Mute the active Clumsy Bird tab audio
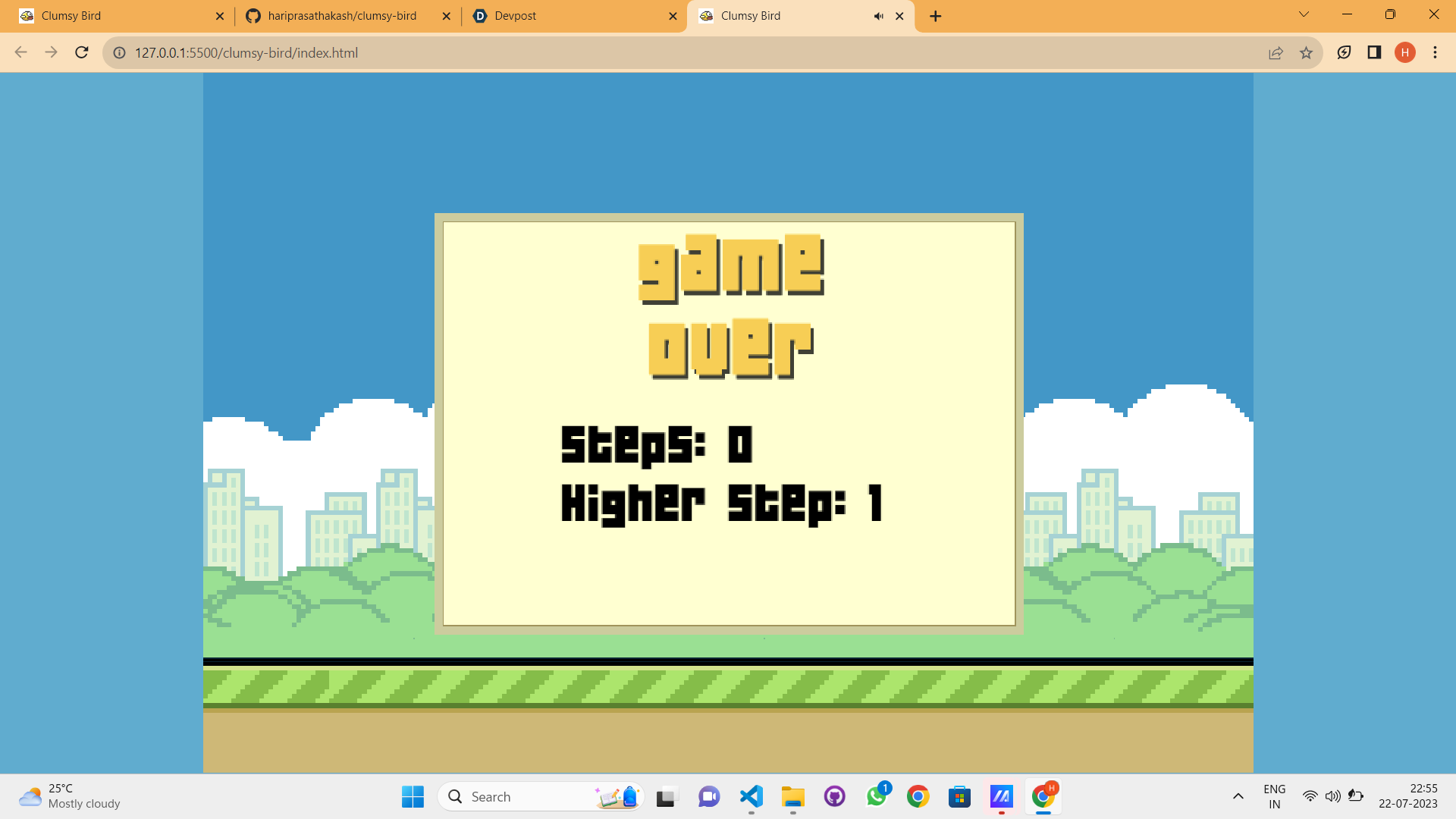The height and width of the screenshot is (819, 1456). (x=878, y=16)
